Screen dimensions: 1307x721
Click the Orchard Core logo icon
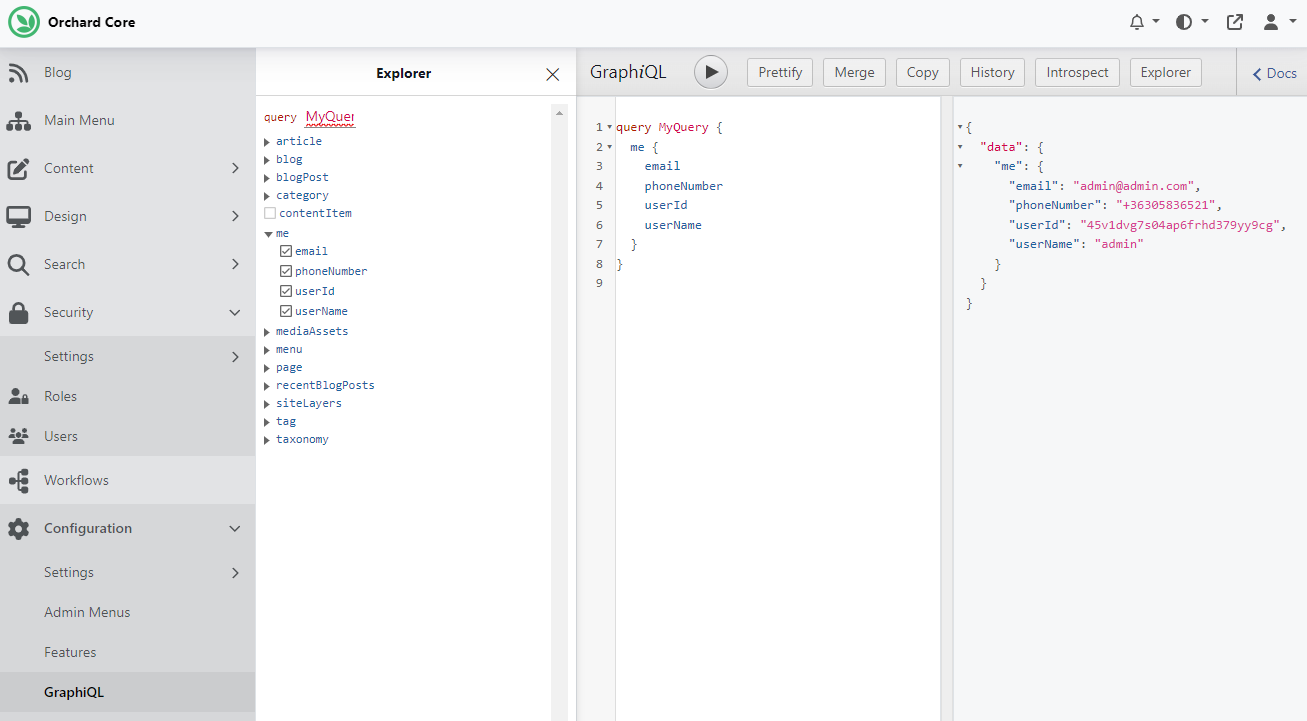(24, 22)
